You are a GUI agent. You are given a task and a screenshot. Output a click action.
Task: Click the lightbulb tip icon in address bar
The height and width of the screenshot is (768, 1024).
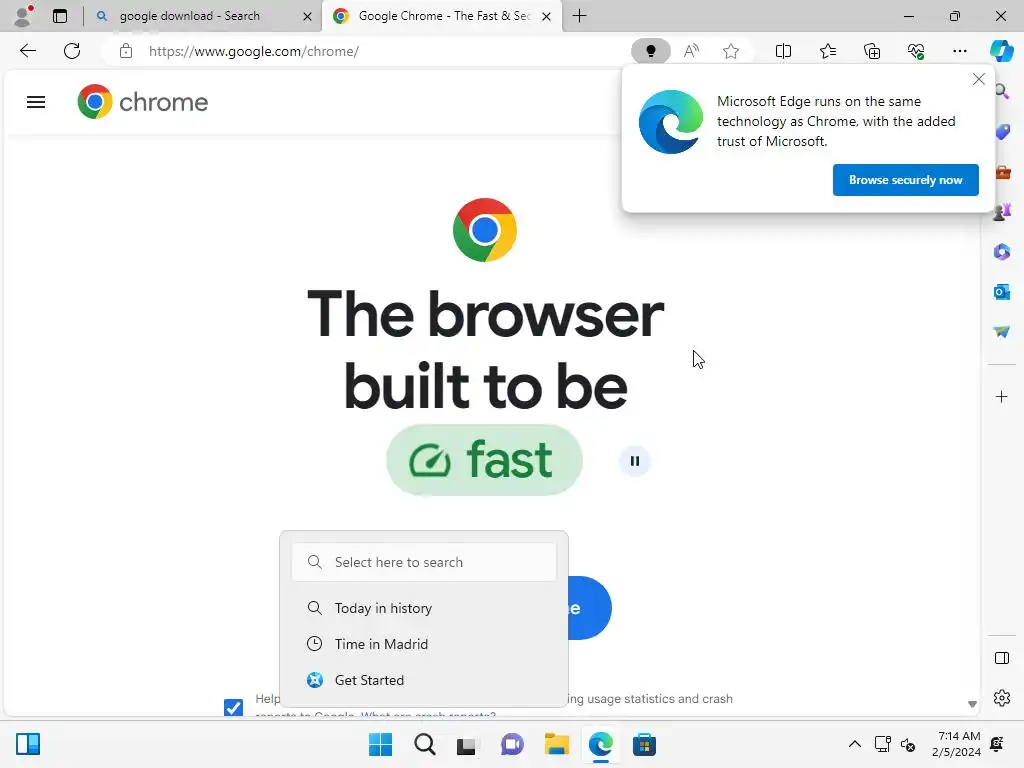pos(650,51)
